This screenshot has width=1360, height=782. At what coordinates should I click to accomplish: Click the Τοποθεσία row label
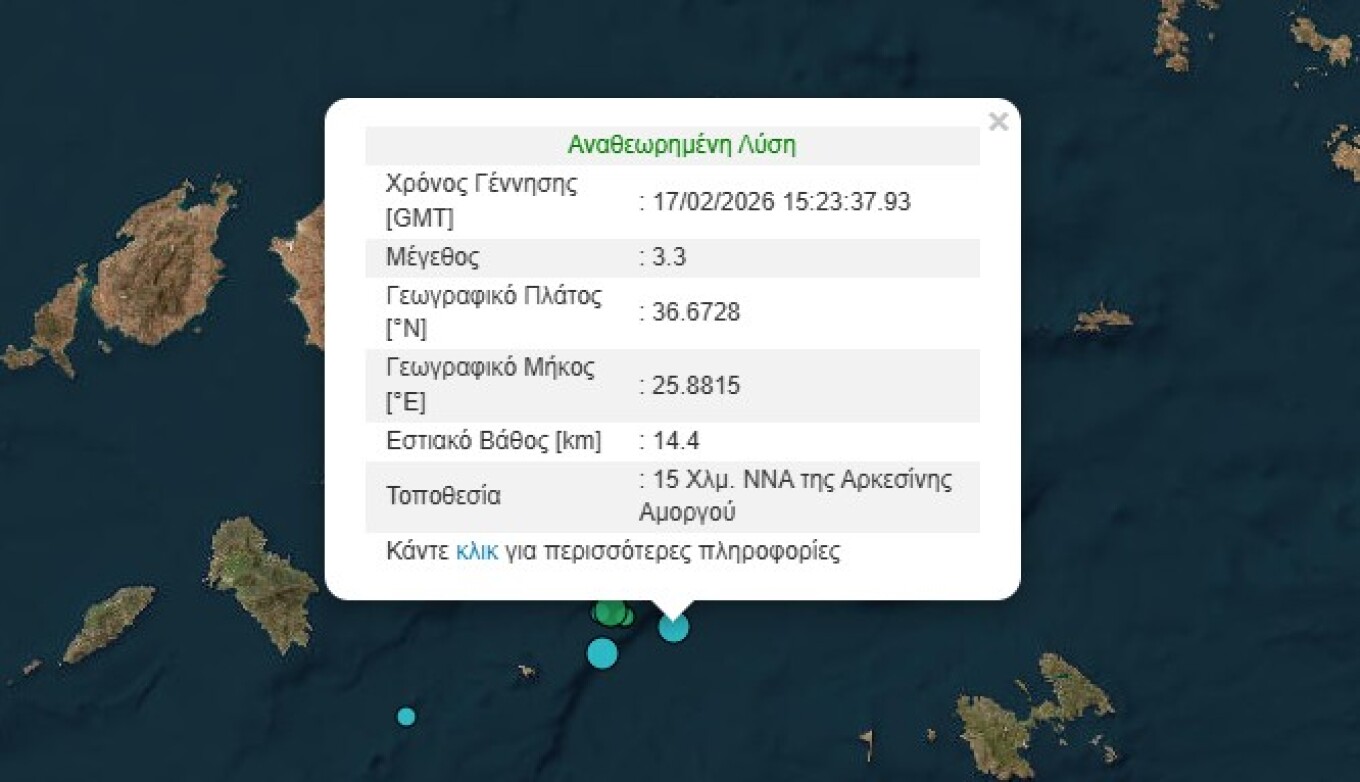pyautogui.click(x=443, y=496)
